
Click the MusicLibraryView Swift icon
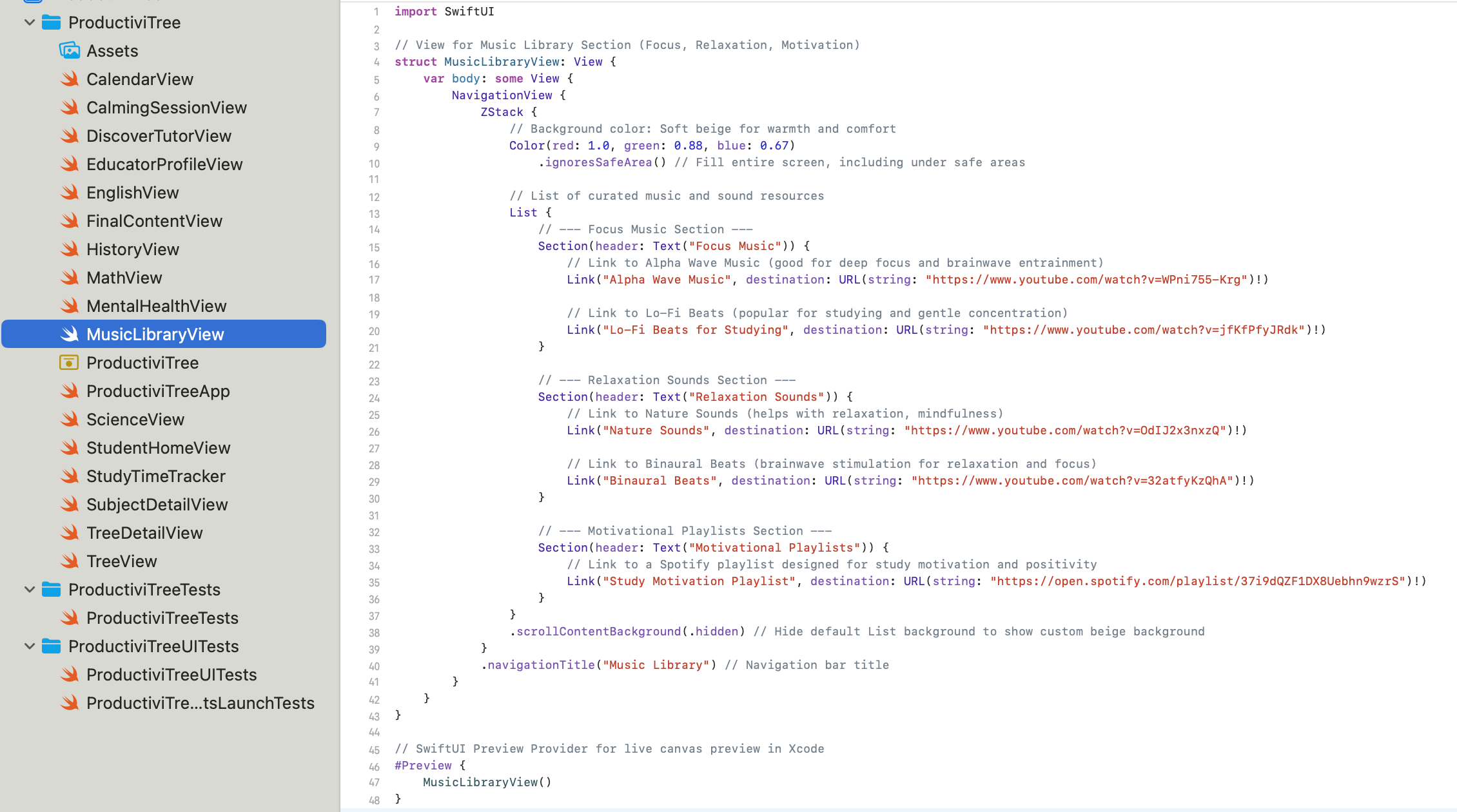click(x=70, y=334)
